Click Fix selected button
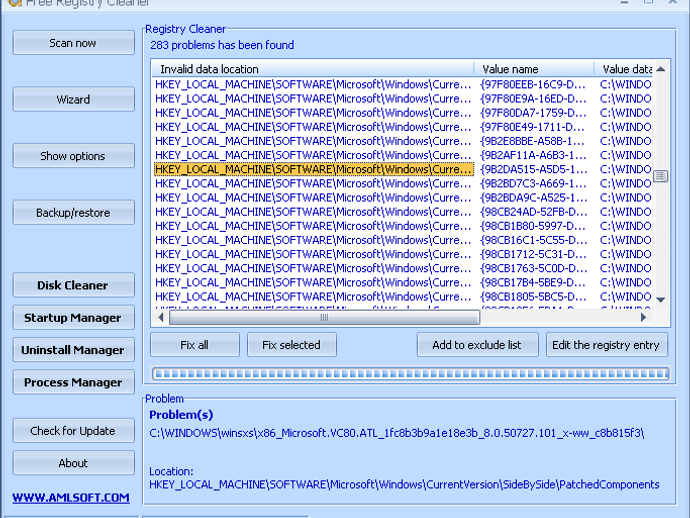The height and width of the screenshot is (518, 690). coord(292,345)
